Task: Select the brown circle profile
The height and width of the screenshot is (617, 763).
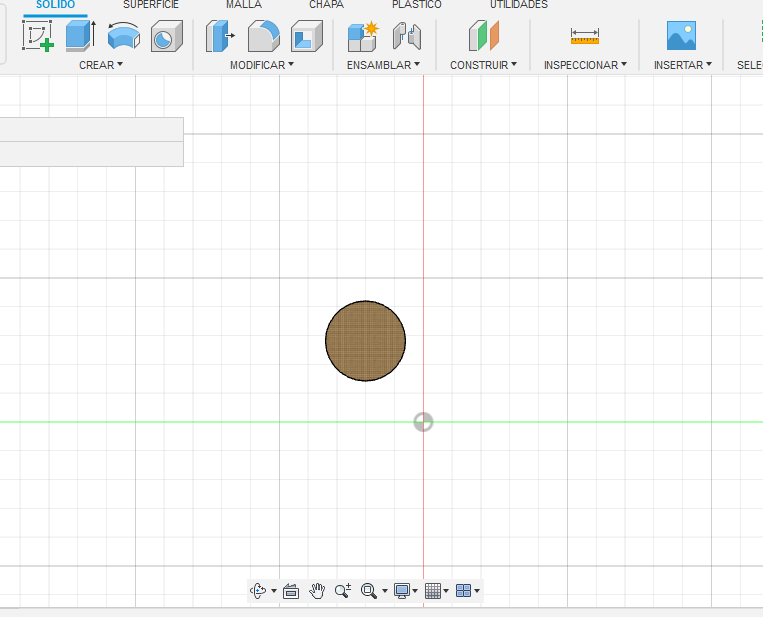Action: [x=365, y=341]
